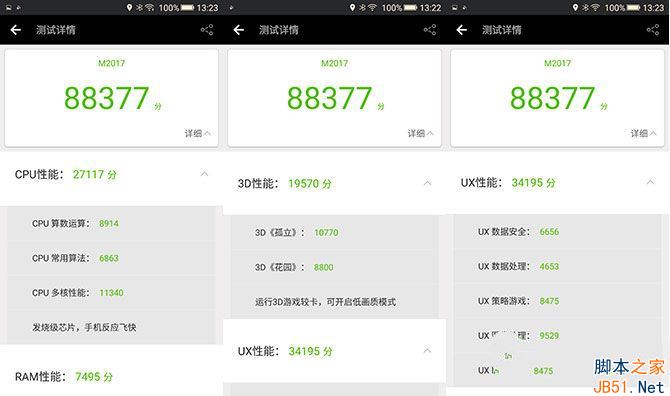The width and height of the screenshot is (670, 396).
Task: Select 测试详情 title on the UX 数据安全 screen
Action: [502, 30]
